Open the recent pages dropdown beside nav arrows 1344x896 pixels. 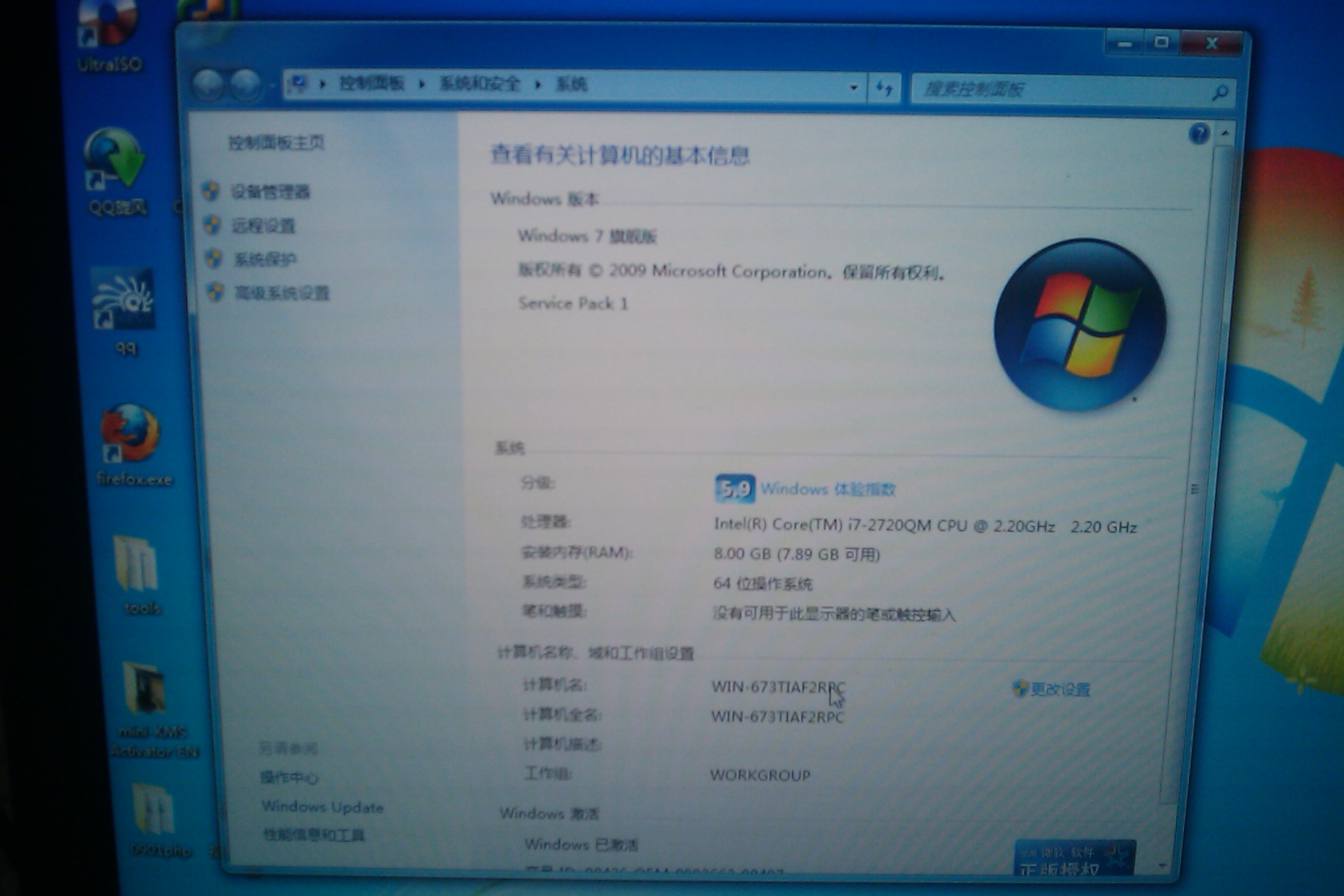[272, 86]
